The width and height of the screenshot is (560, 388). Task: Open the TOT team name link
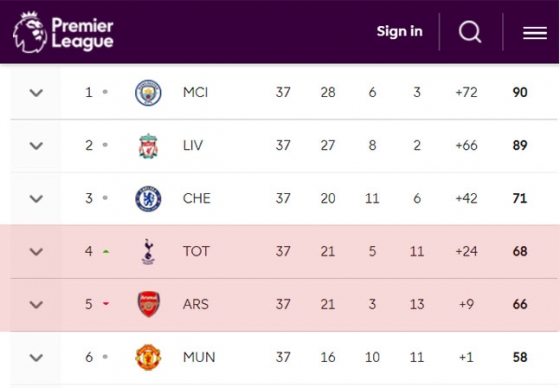point(196,251)
